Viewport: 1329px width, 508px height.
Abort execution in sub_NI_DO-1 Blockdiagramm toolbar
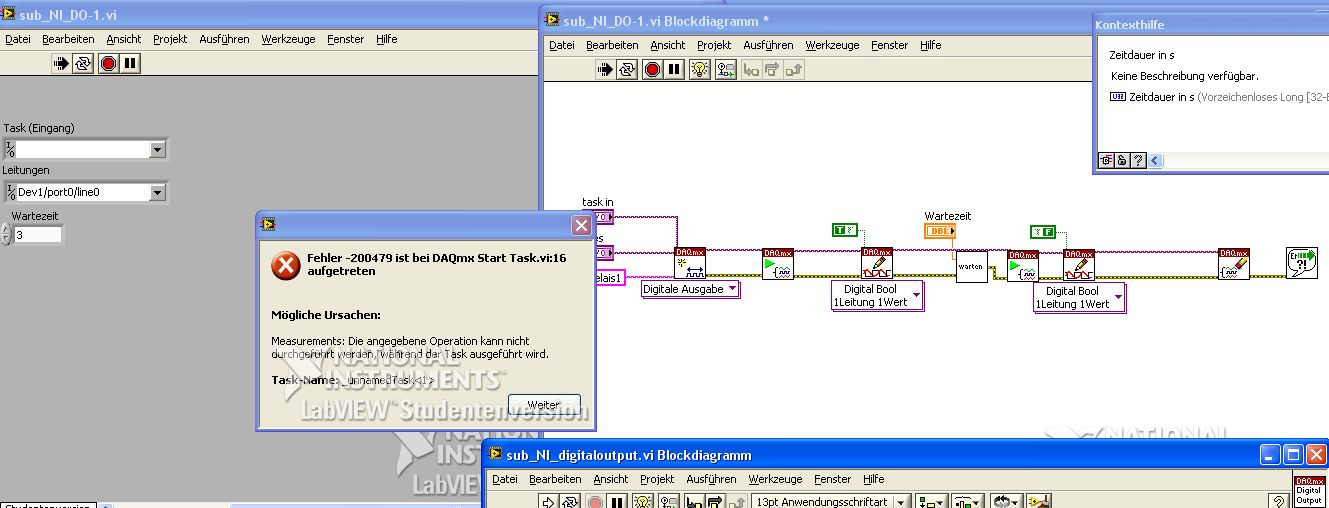[652, 70]
